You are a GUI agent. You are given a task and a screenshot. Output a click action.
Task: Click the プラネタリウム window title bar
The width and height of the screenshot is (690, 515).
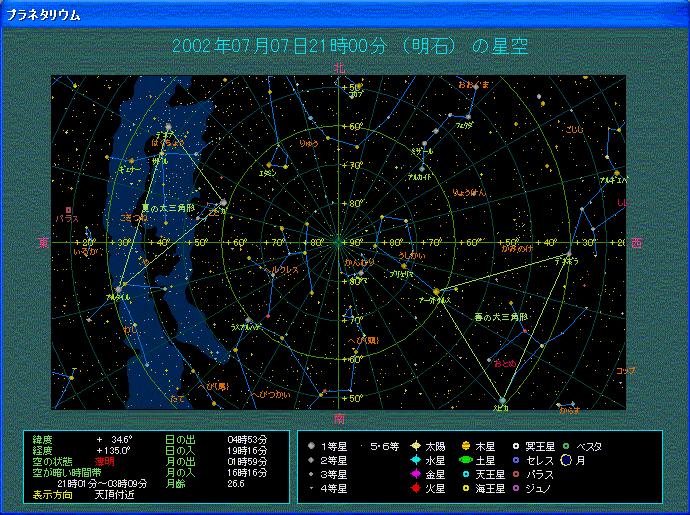click(x=300, y=16)
